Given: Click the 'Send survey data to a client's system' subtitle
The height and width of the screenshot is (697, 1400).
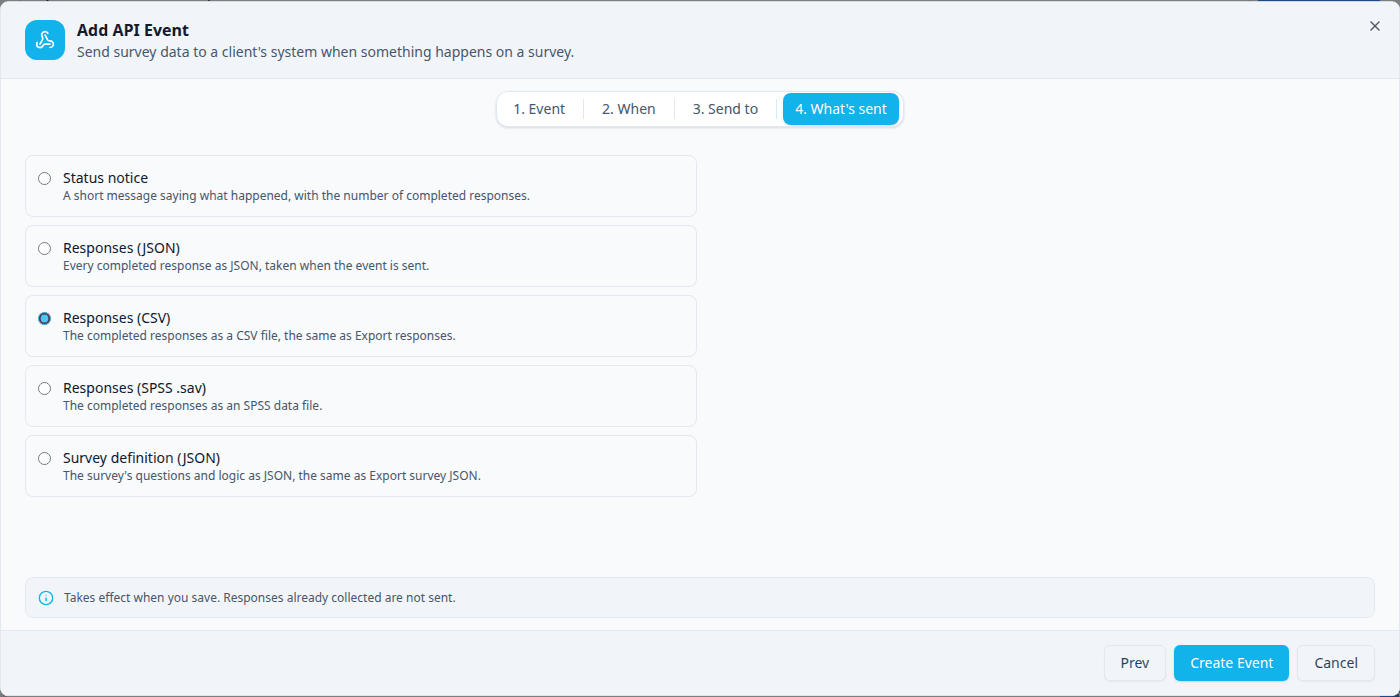Looking at the screenshot, I should 325,52.
